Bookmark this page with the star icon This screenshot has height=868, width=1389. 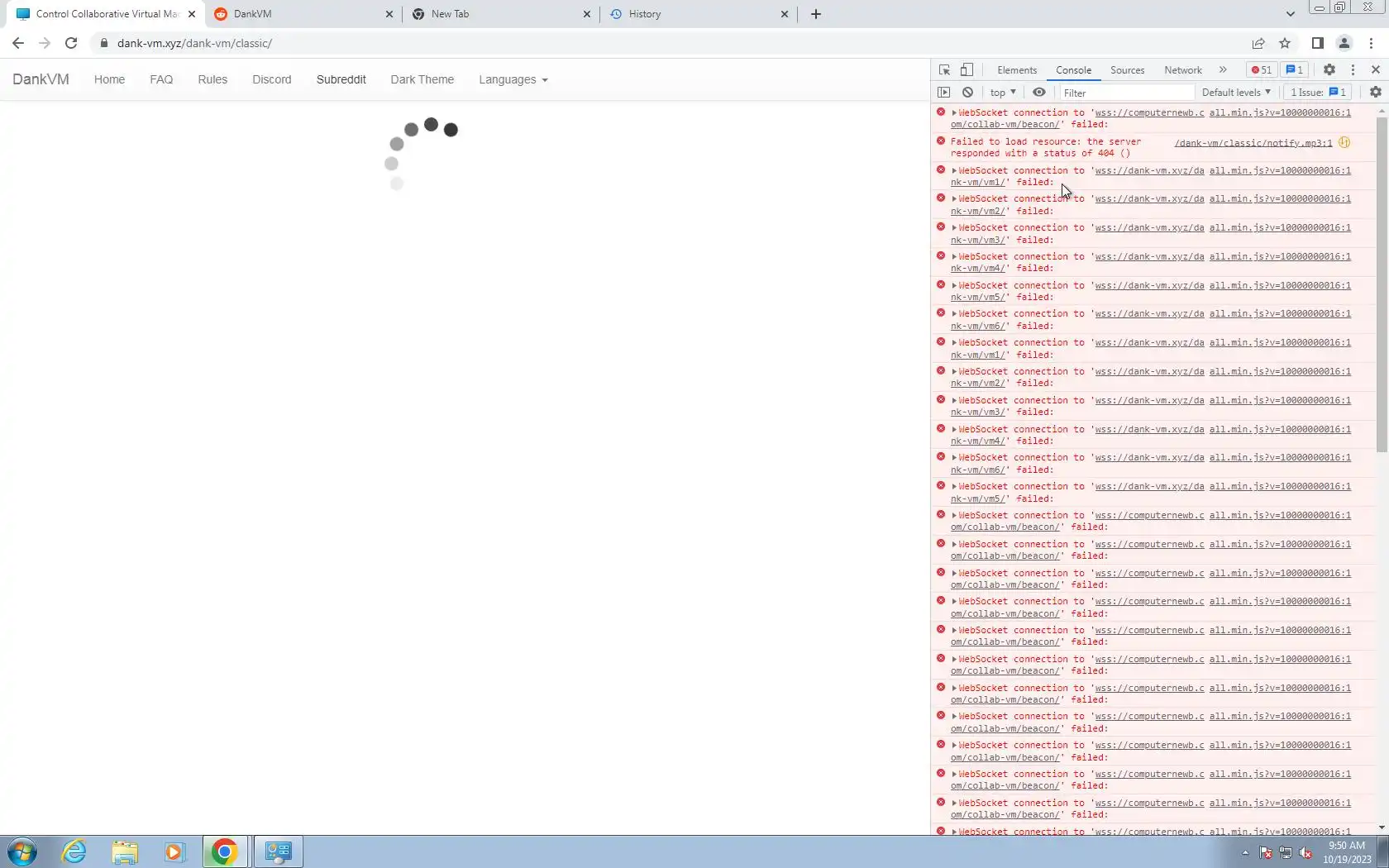pos(1285,43)
